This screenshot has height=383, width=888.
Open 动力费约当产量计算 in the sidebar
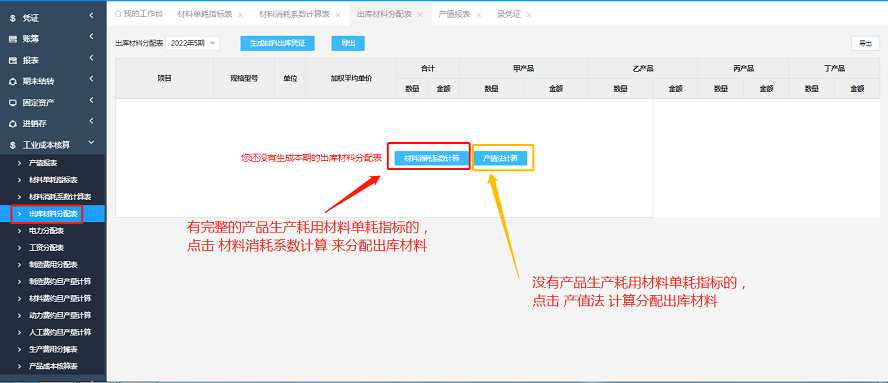tap(60, 315)
